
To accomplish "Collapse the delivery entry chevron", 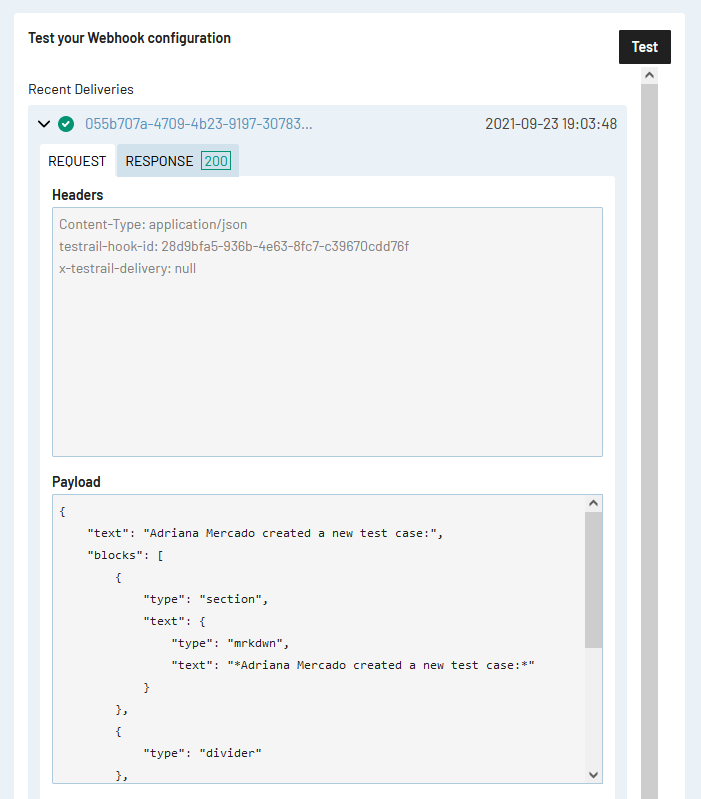I will coord(43,124).
